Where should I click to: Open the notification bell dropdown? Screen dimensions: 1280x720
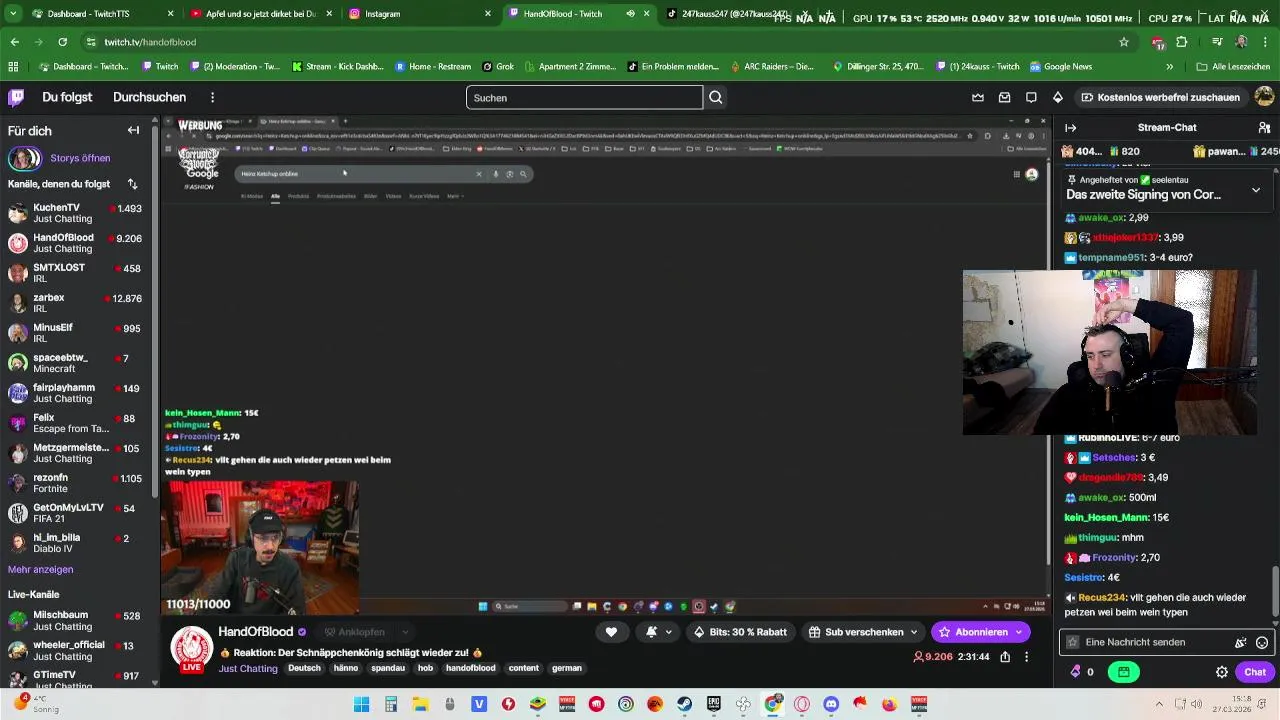[x=657, y=632]
